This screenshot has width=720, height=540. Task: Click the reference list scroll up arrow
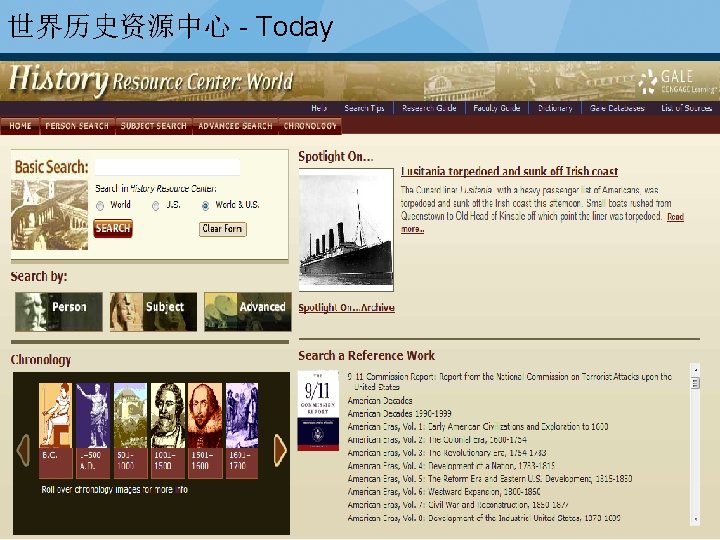pyautogui.click(x=696, y=369)
